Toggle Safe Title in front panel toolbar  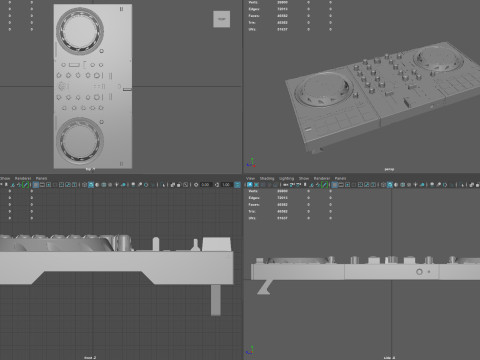tap(74, 185)
